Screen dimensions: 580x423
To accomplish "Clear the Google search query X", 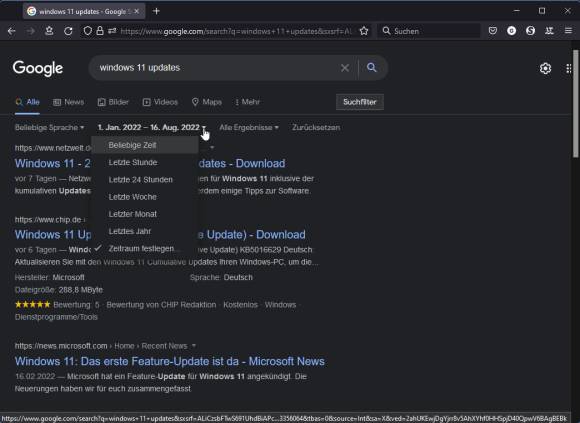I will click(345, 68).
